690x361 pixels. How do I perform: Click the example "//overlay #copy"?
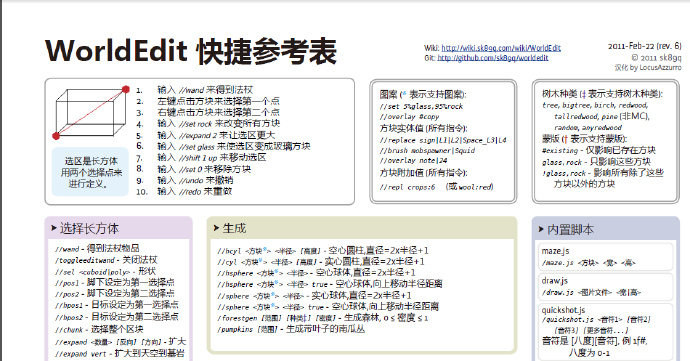tap(409, 117)
